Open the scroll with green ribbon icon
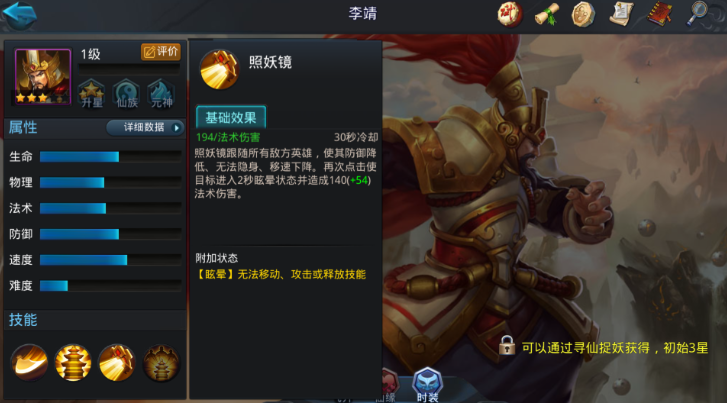This screenshot has height=403, width=727. [547, 14]
